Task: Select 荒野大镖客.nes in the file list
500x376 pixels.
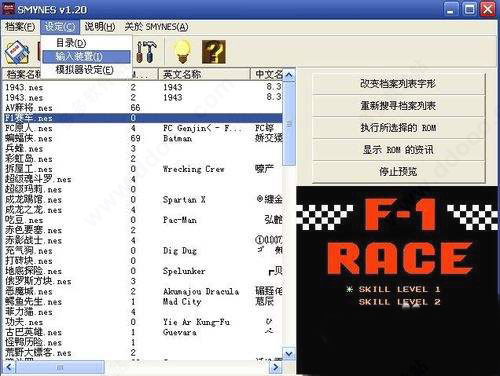Action: pyautogui.click(x=38, y=353)
